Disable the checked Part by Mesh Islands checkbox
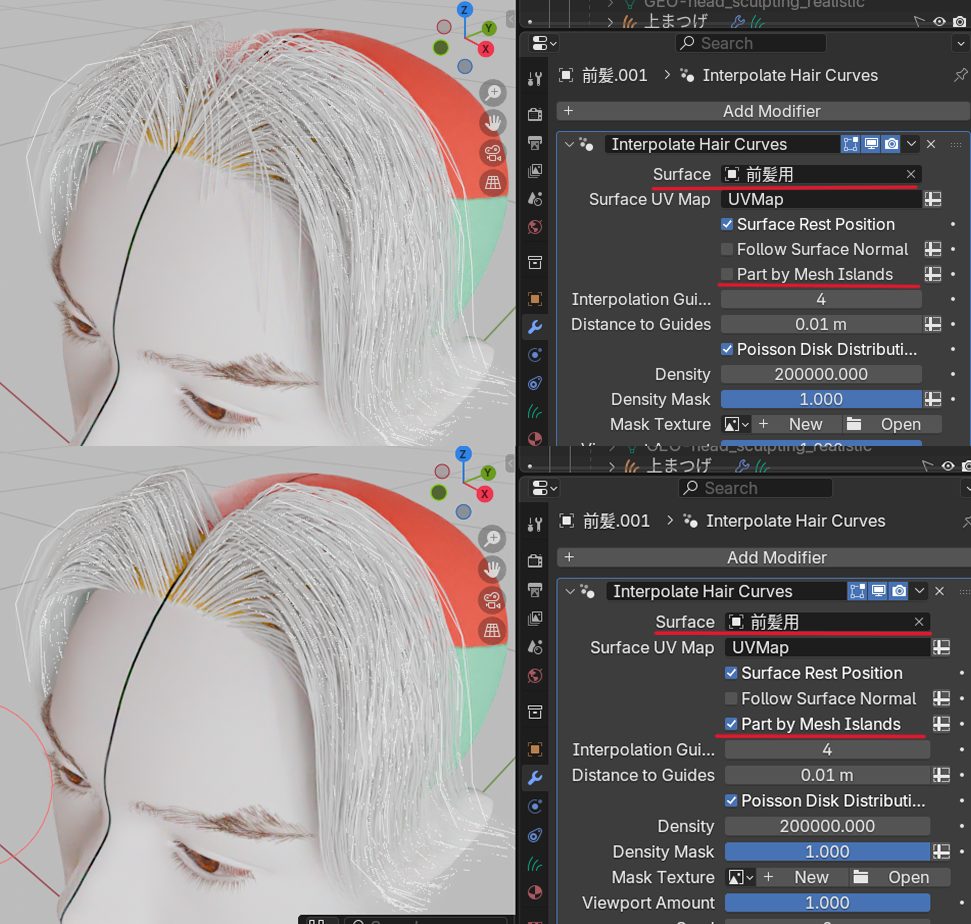Image resolution: width=971 pixels, height=924 pixels. coord(731,724)
